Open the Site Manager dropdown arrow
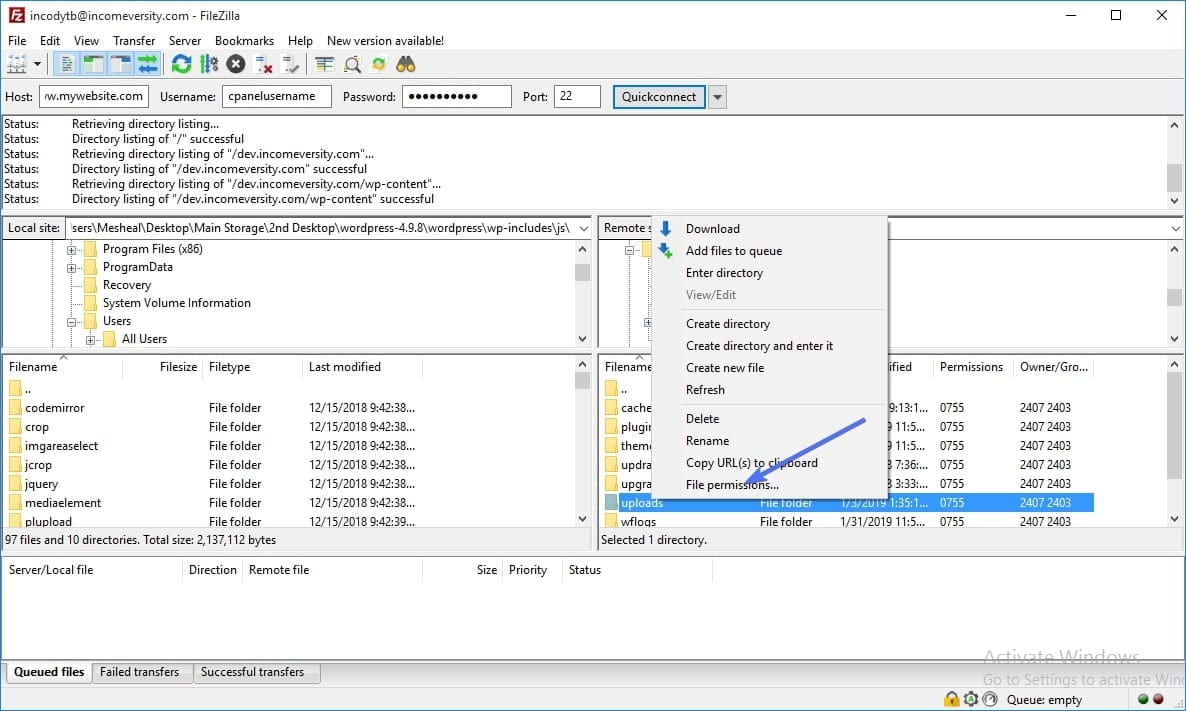The image size is (1186, 711). pyautogui.click(x=37, y=64)
